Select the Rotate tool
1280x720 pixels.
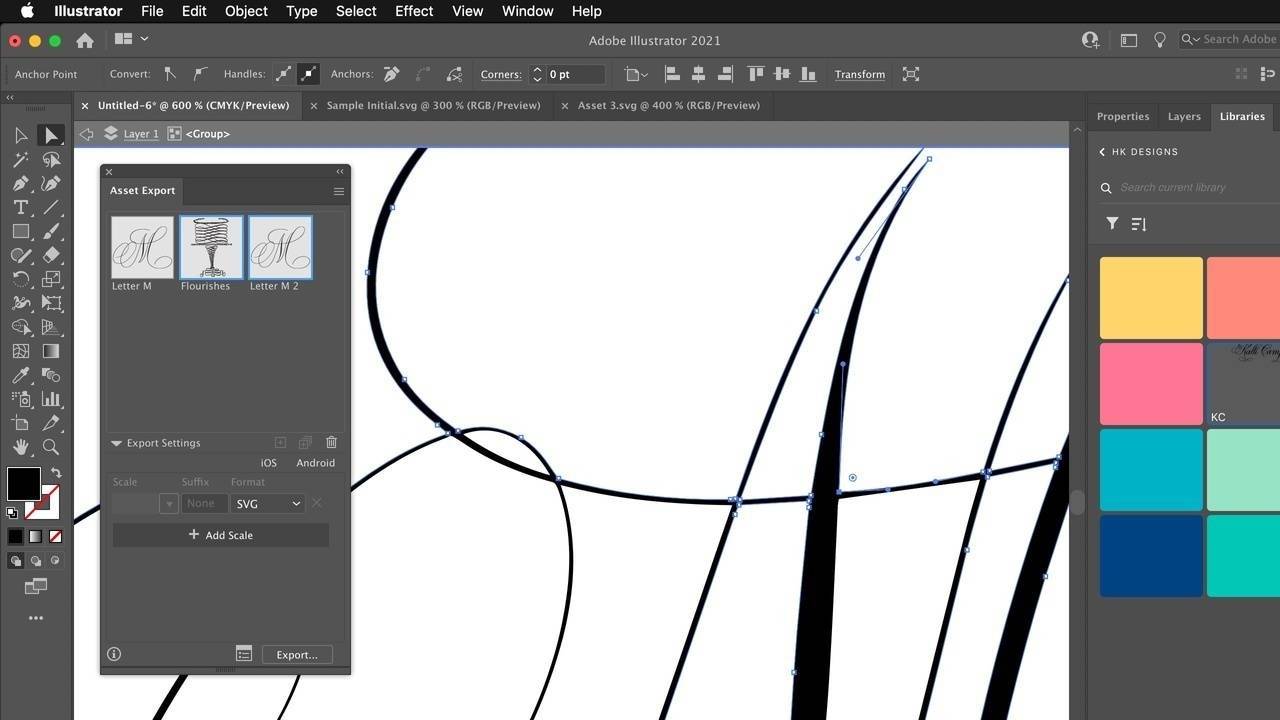click(21, 279)
